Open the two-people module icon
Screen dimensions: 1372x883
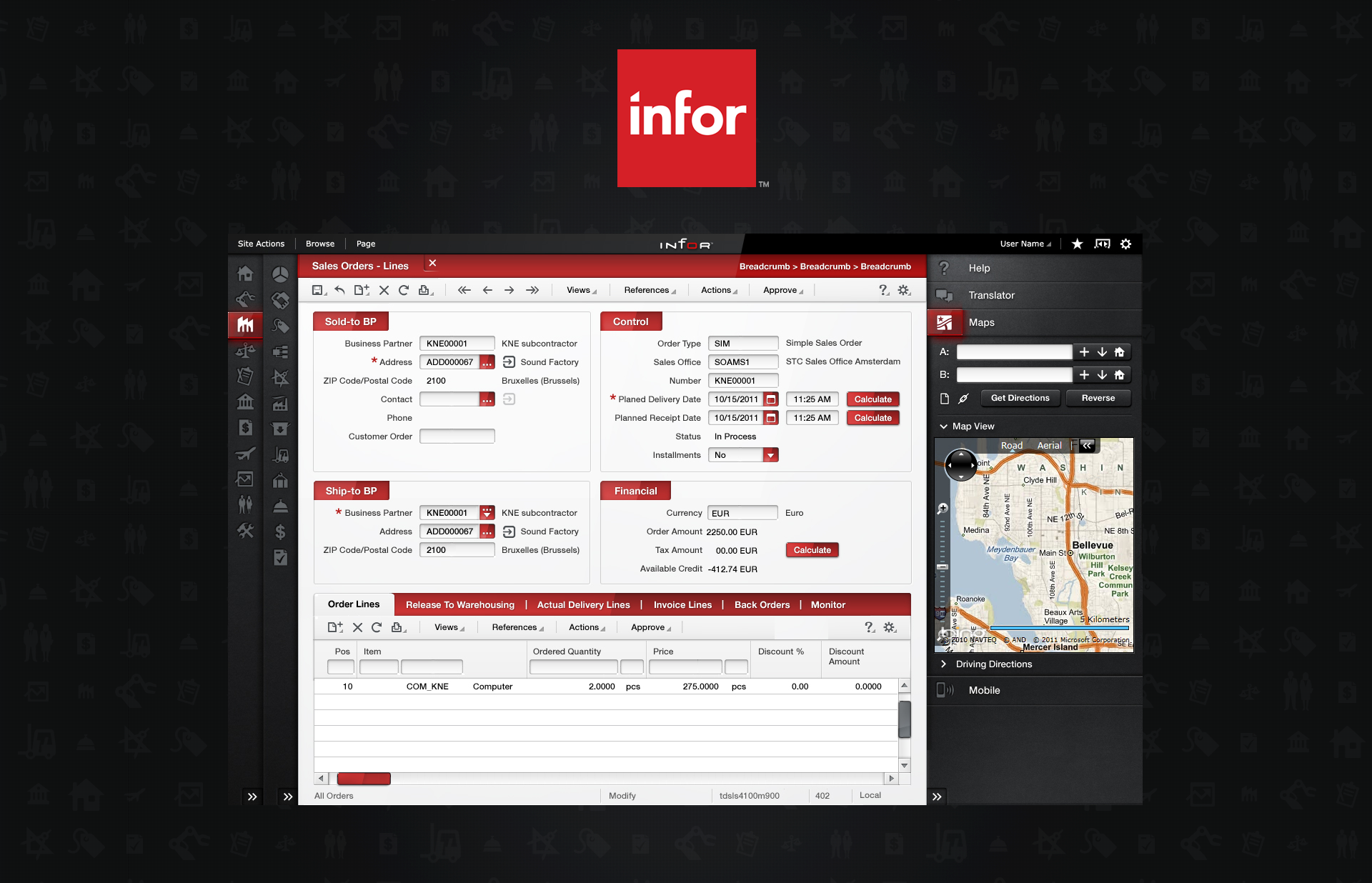245,504
